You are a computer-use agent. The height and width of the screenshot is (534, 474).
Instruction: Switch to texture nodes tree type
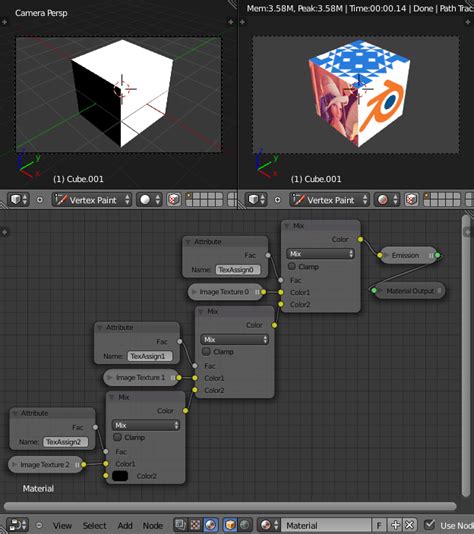tap(195, 525)
